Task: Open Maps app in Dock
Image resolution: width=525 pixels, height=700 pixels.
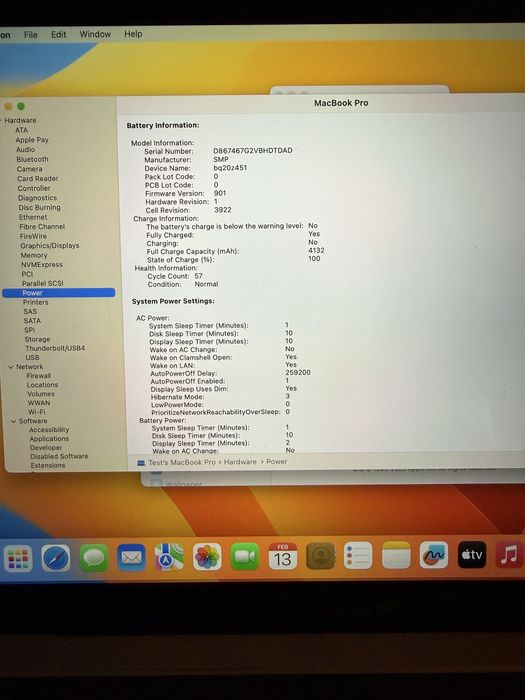Action: (169, 557)
